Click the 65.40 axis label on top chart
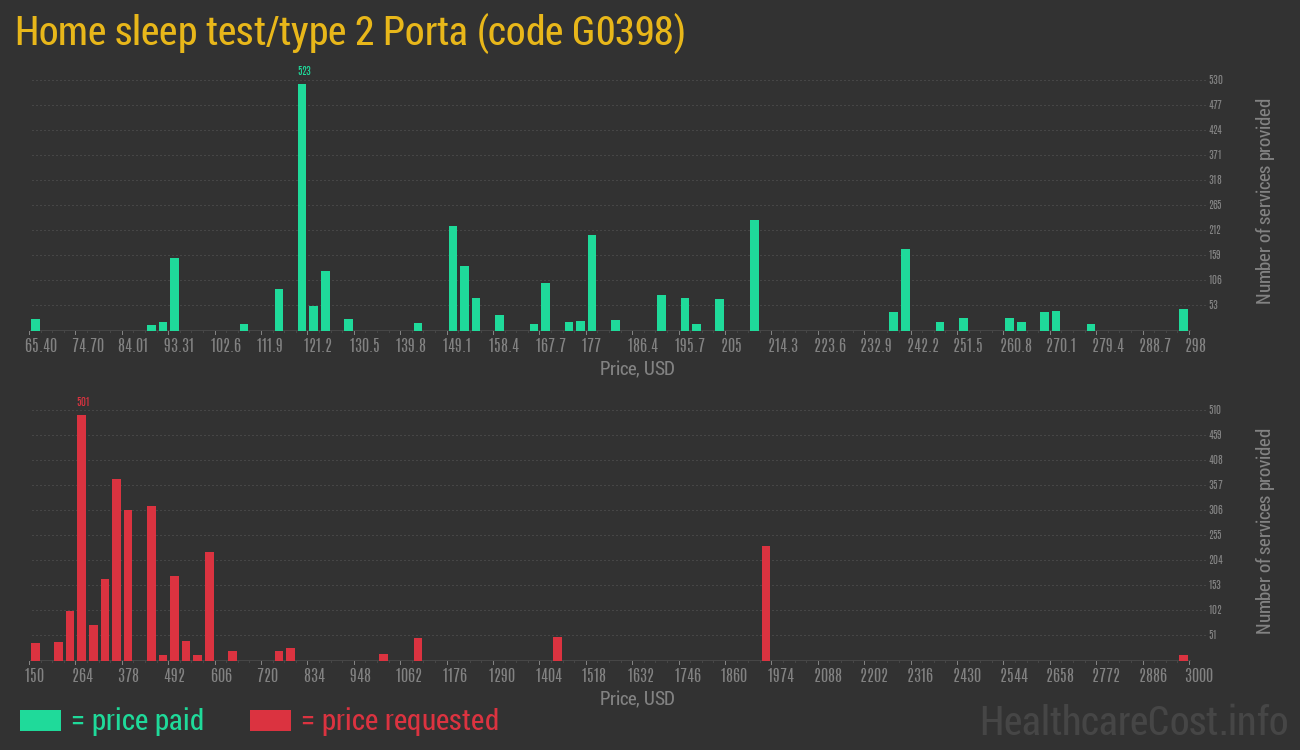1300x750 pixels. pos(39,345)
